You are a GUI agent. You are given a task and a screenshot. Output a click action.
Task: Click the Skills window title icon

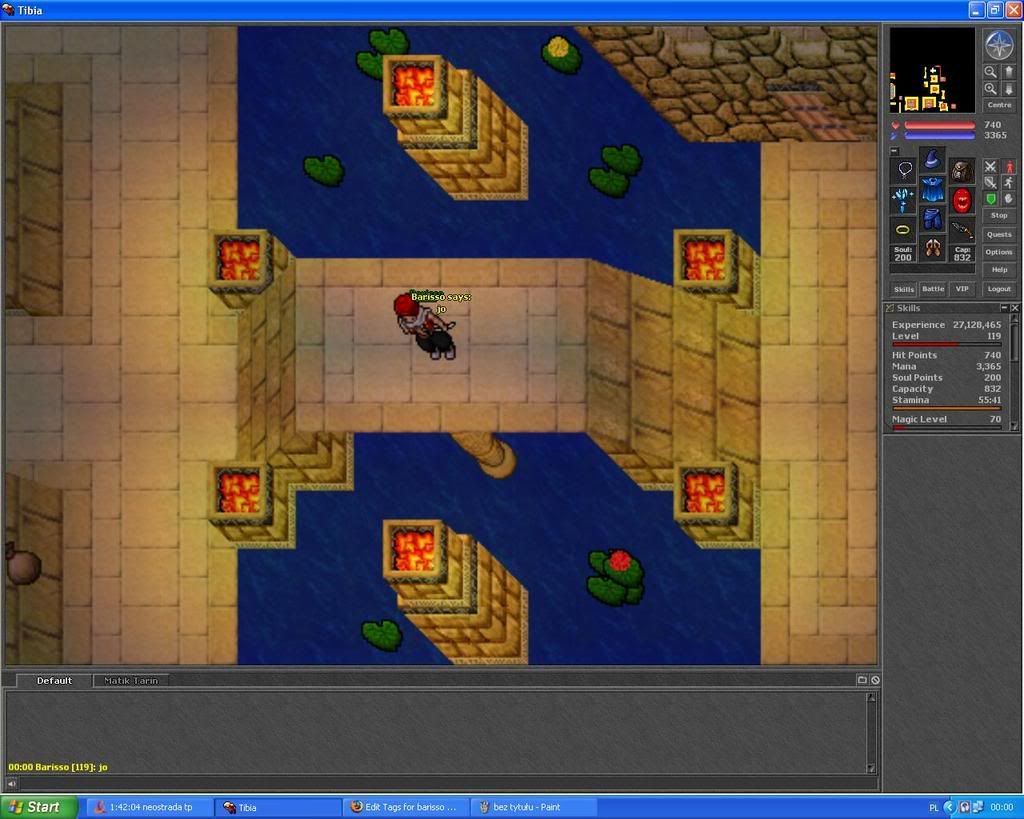coord(889,308)
